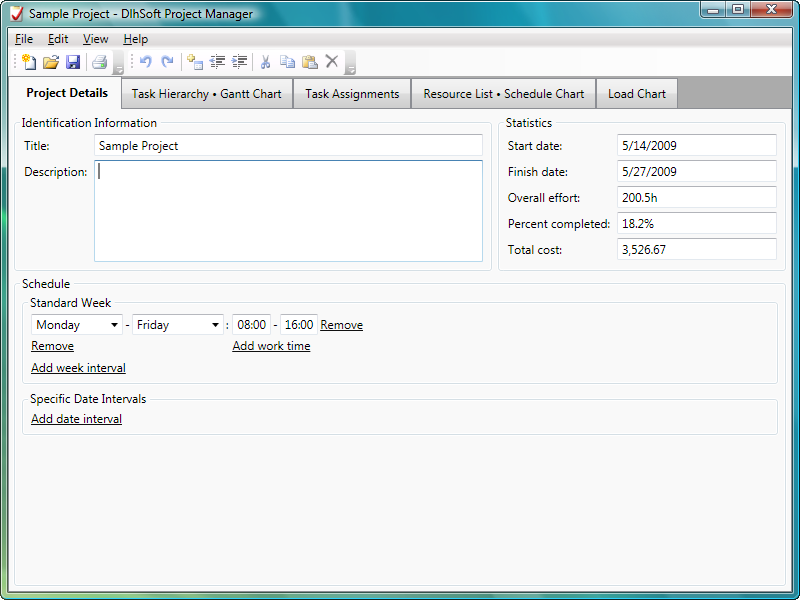Click the Save floppy disk icon
The width and height of the screenshot is (800, 600).
coord(73,62)
